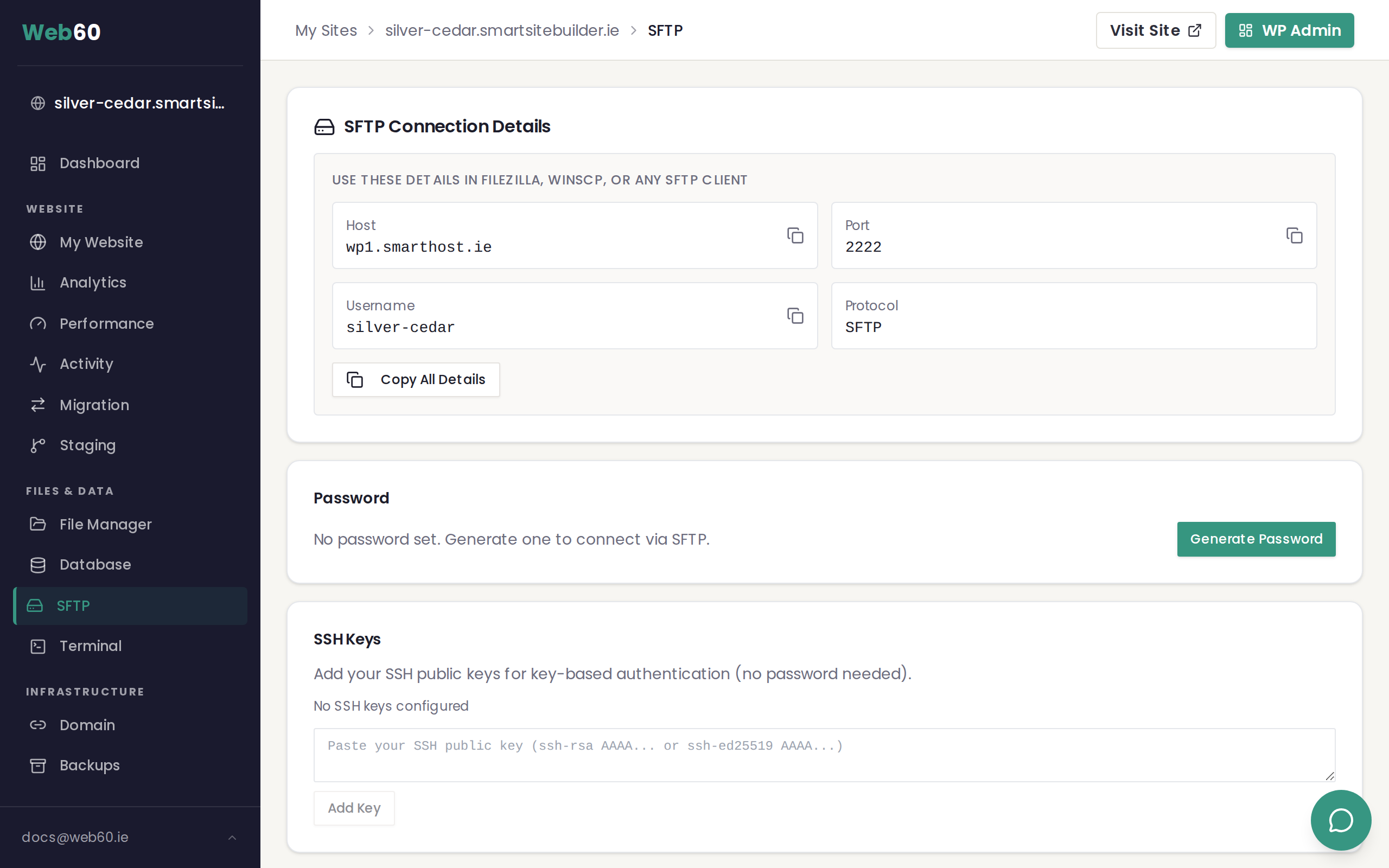Viewport: 1389px width, 868px height.
Task: Open WP Admin
Action: 1289,30
